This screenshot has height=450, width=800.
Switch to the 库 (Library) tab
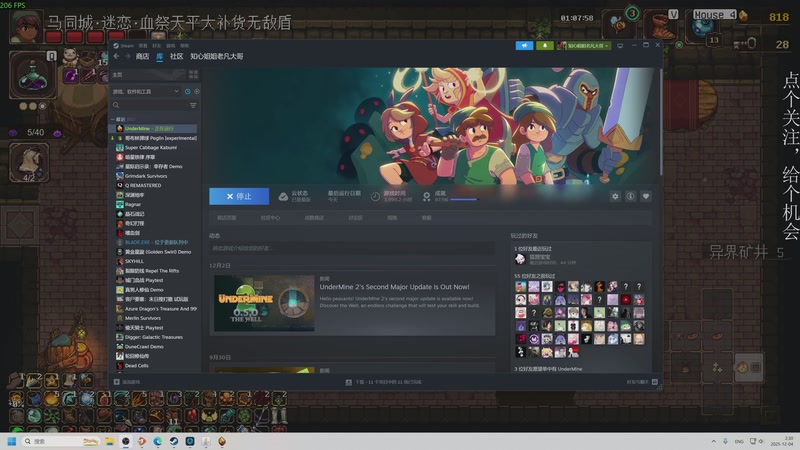[160, 56]
